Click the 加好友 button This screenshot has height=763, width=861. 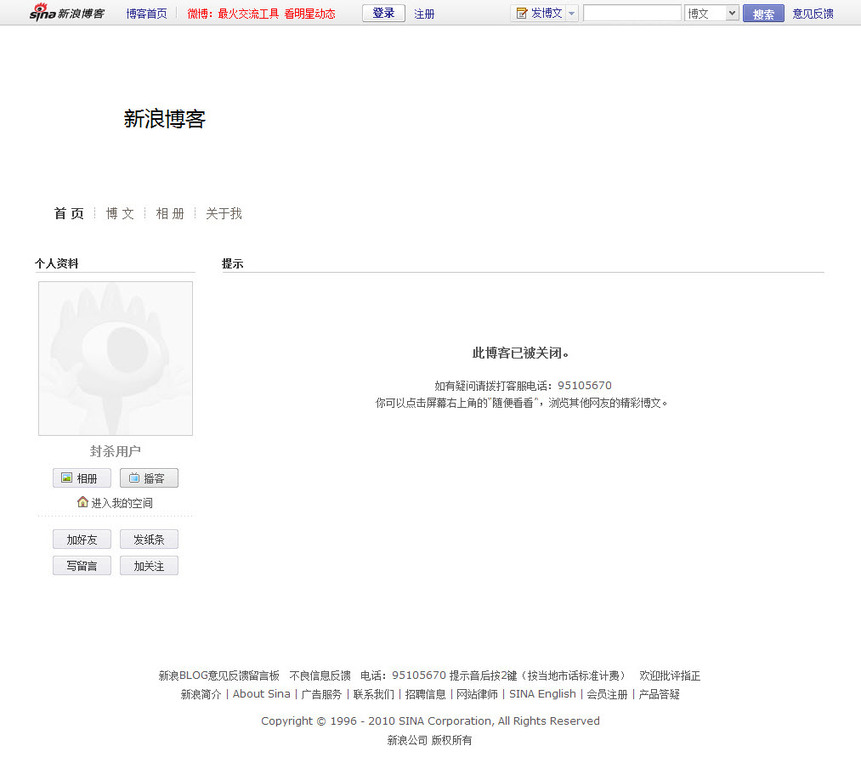(x=82, y=539)
